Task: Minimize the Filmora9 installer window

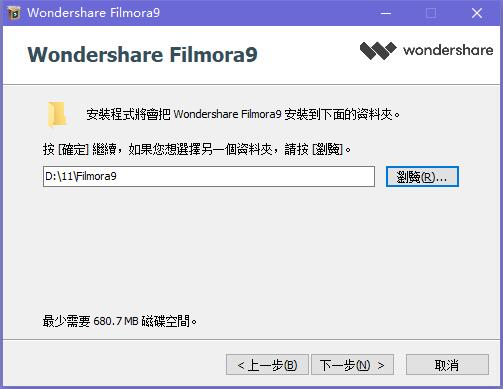Action: [386, 13]
